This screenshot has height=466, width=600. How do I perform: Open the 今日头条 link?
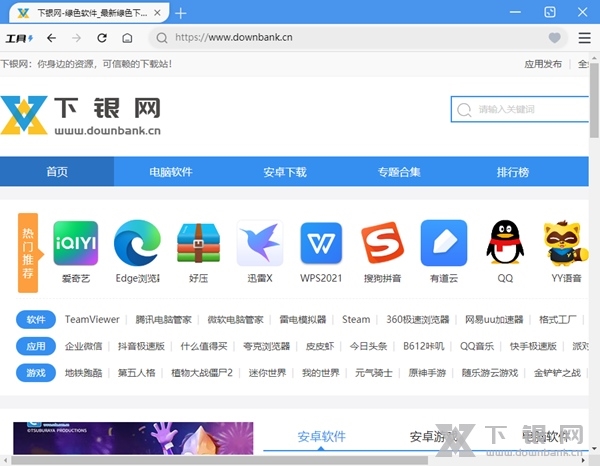point(368,346)
